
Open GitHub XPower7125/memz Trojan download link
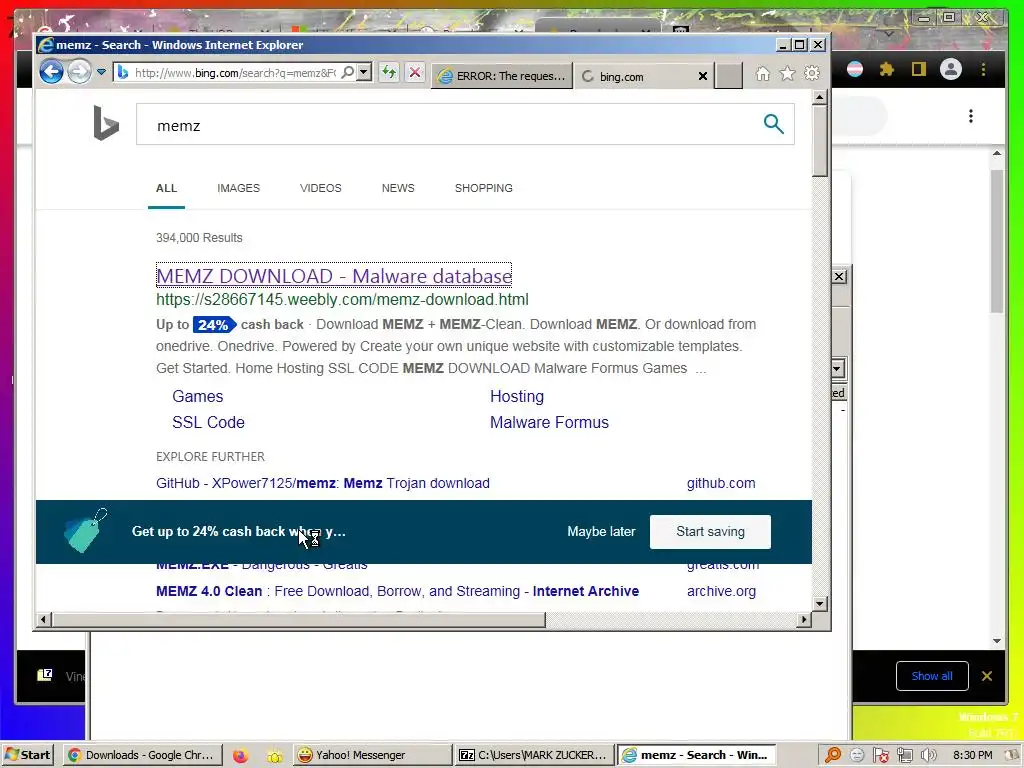tap(323, 483)
